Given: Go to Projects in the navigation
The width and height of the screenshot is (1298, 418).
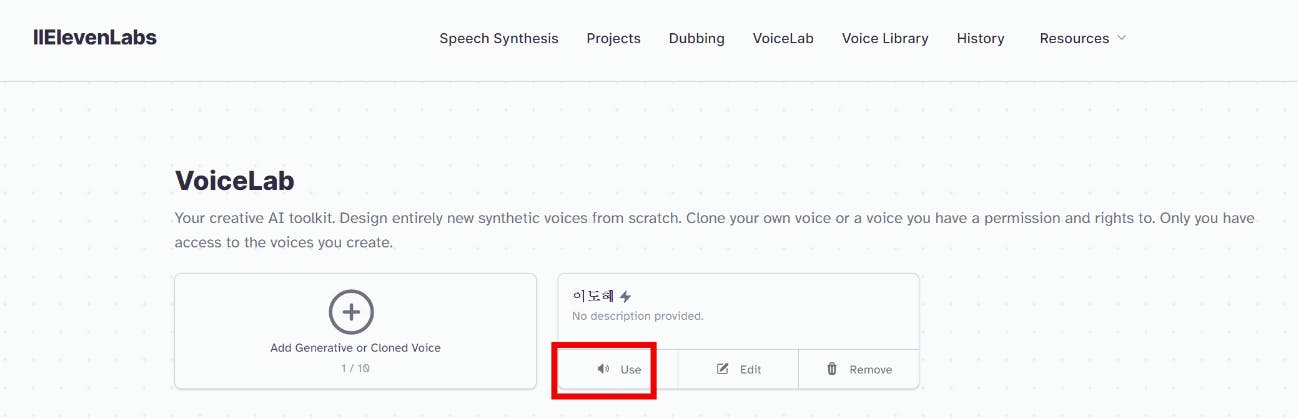Looking at the screenshot, I should click(x=613, y=38).
